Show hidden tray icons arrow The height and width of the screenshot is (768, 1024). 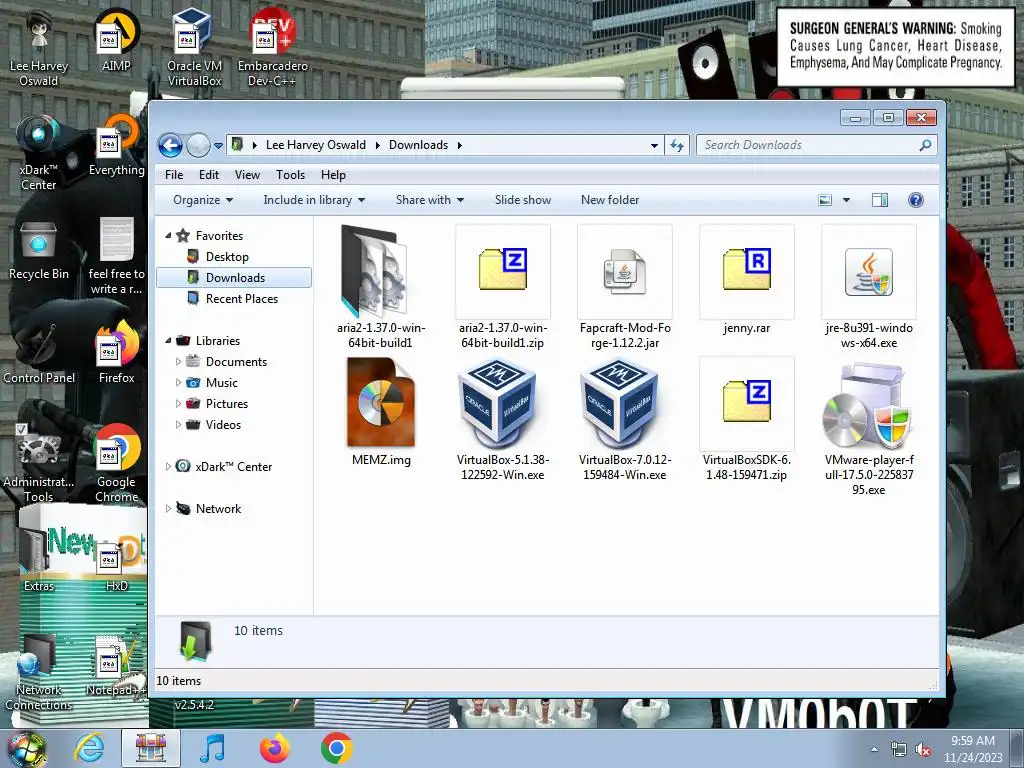pos(874,750)
